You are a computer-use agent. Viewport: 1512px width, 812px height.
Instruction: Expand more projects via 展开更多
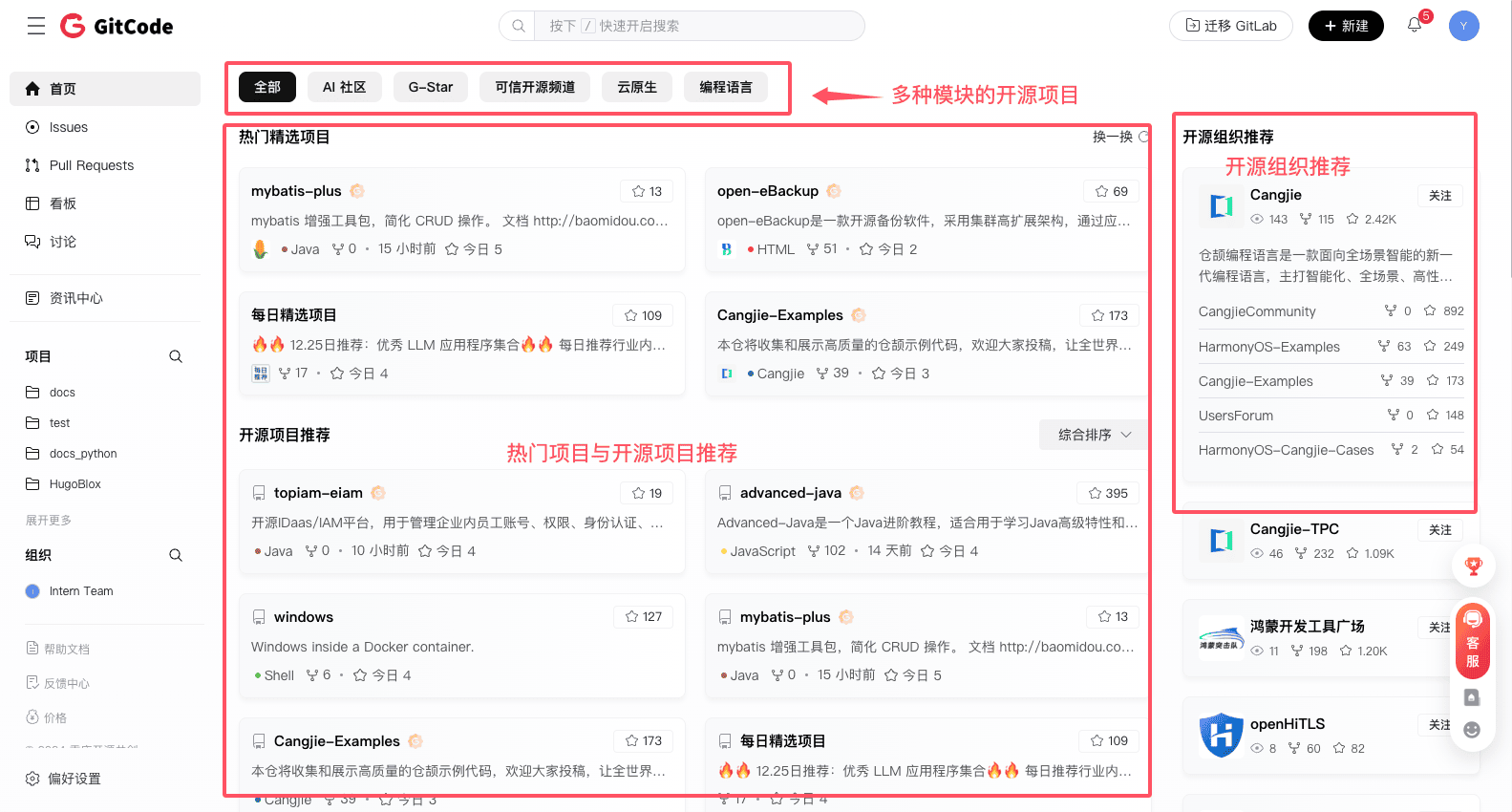49,521
